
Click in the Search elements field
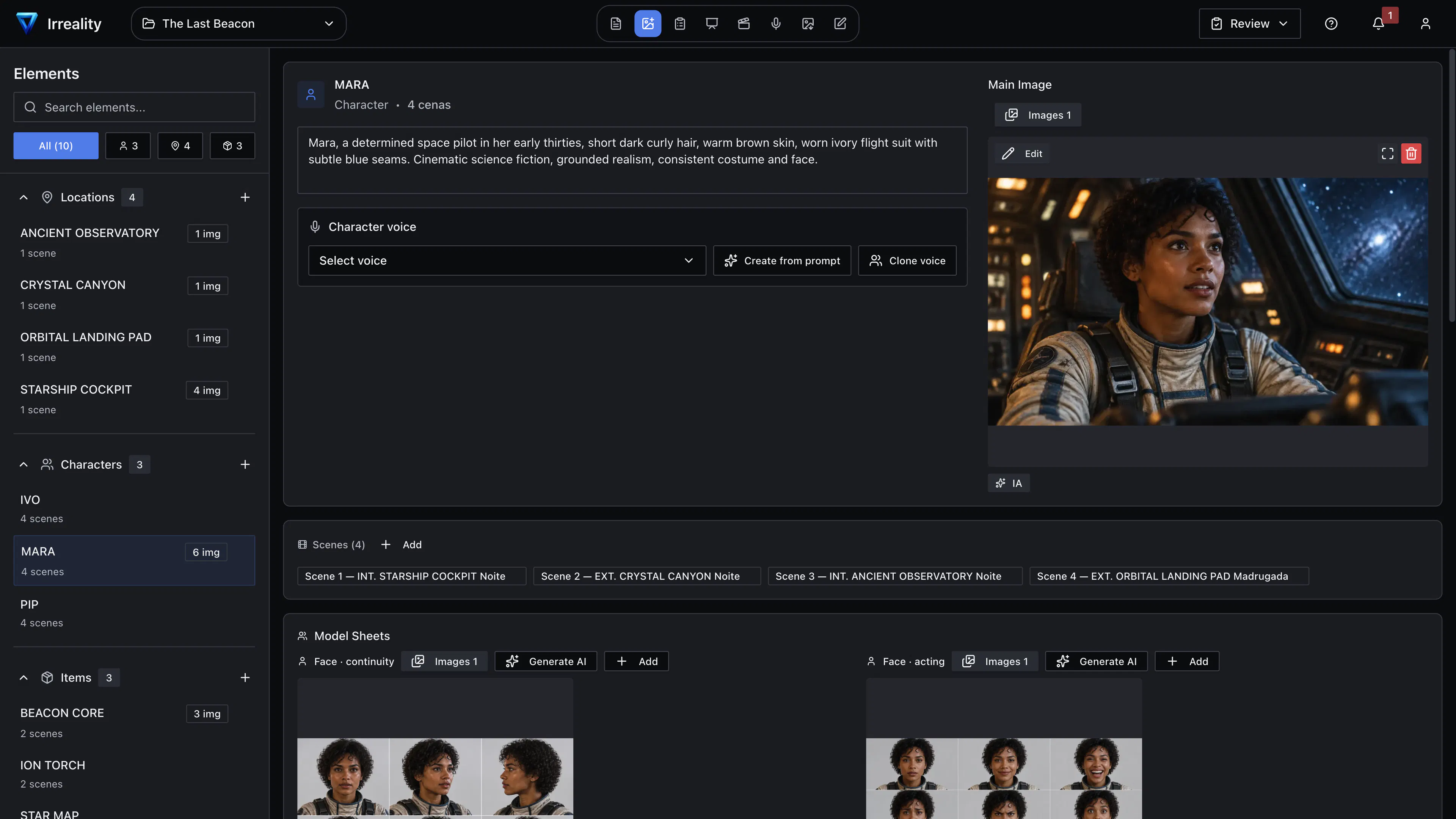coord(135,107)
